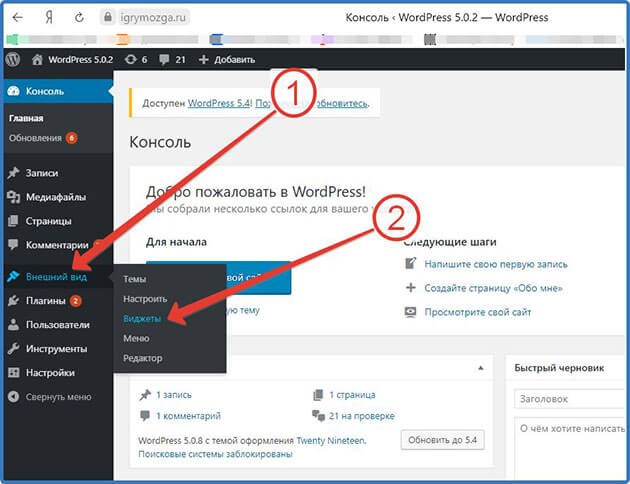Open the Twenty Nineteen theme link
Screen dimensions: 630x484
(x=331, y=441)
